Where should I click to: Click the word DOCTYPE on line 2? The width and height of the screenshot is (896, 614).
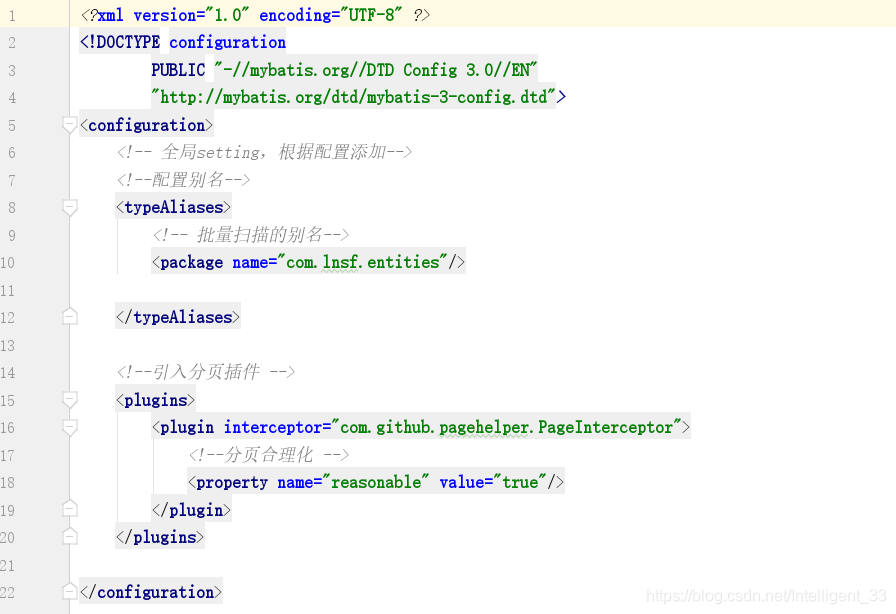pyautogui.click(x=128, y=42)
